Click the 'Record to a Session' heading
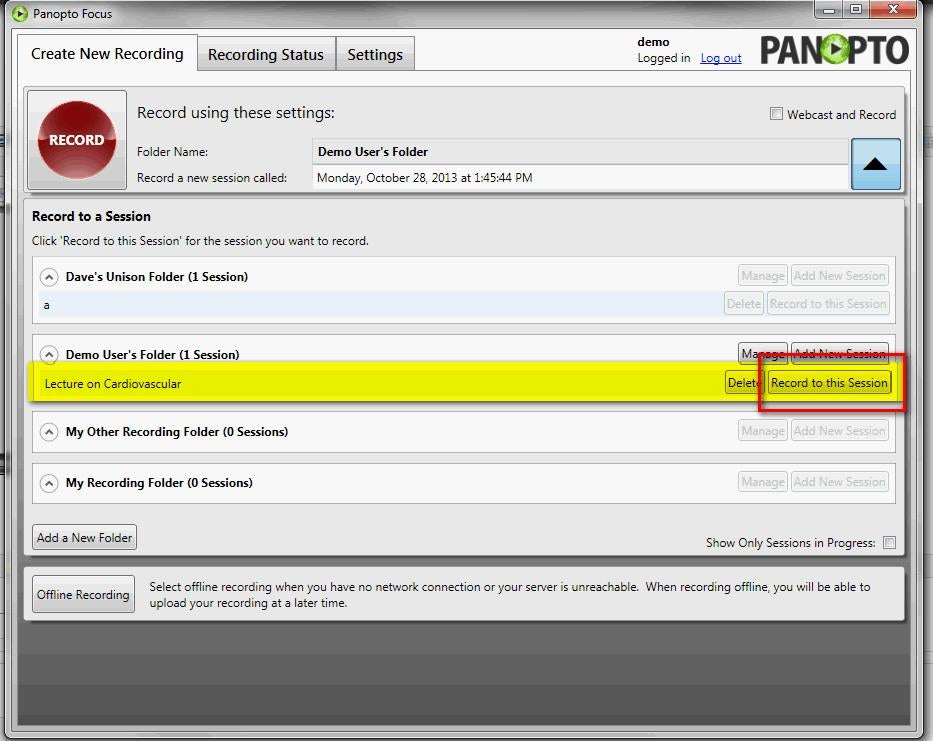The image size is (933, 741). coord(91,216)
